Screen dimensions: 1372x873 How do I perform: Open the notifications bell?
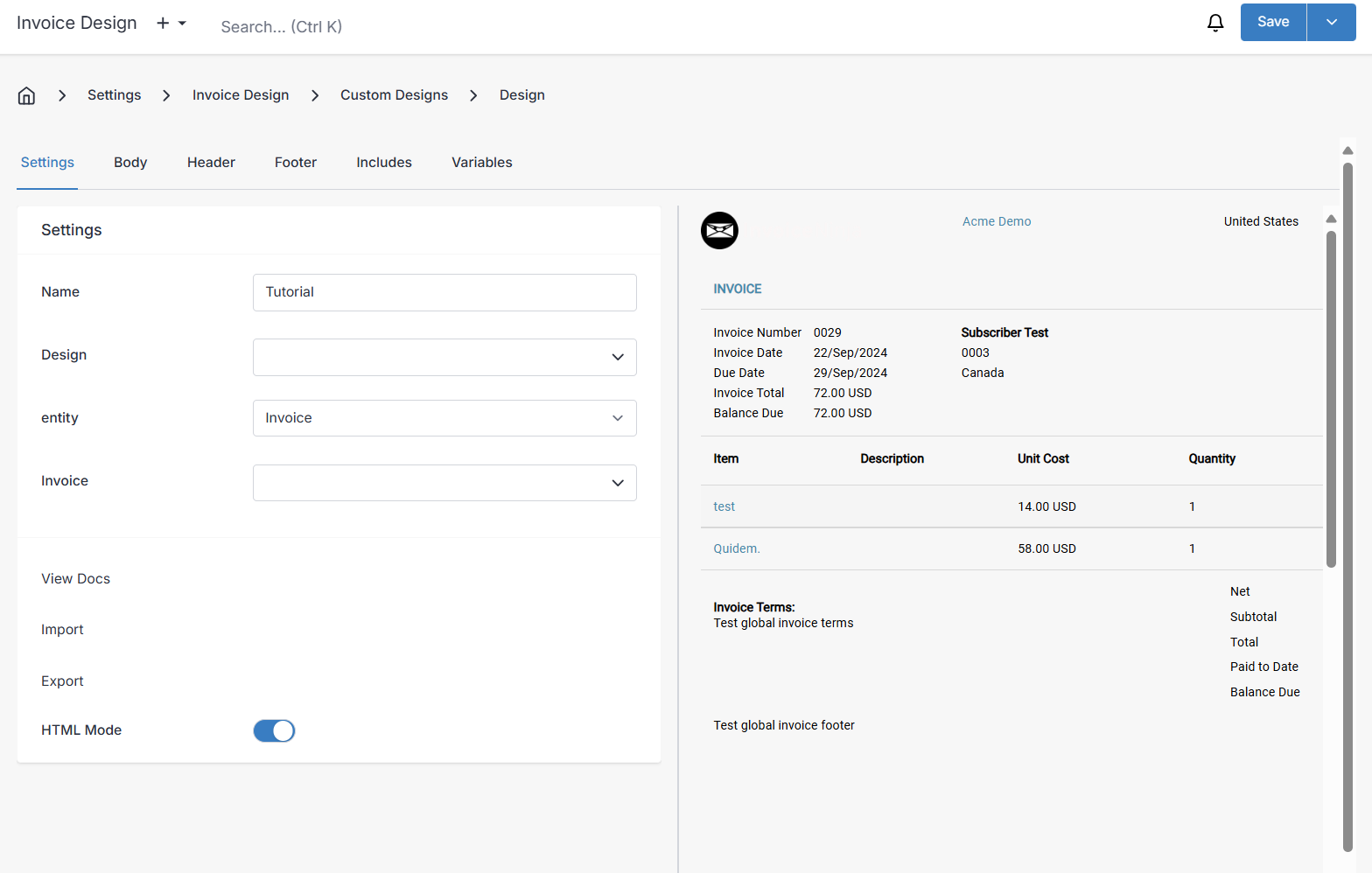coord(1215,23)
